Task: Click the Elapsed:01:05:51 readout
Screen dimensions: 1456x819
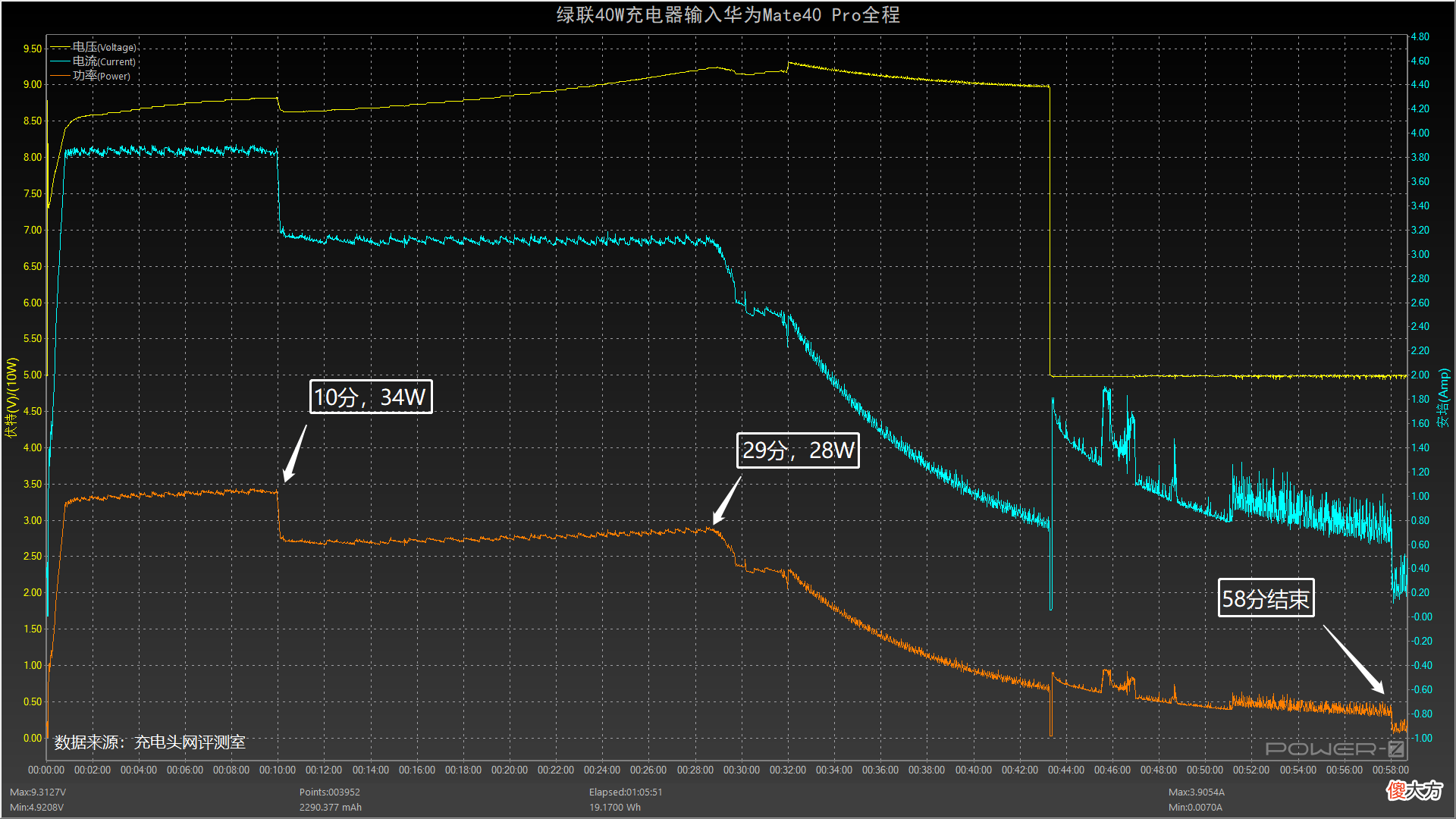Action: (x=626, y=792)
